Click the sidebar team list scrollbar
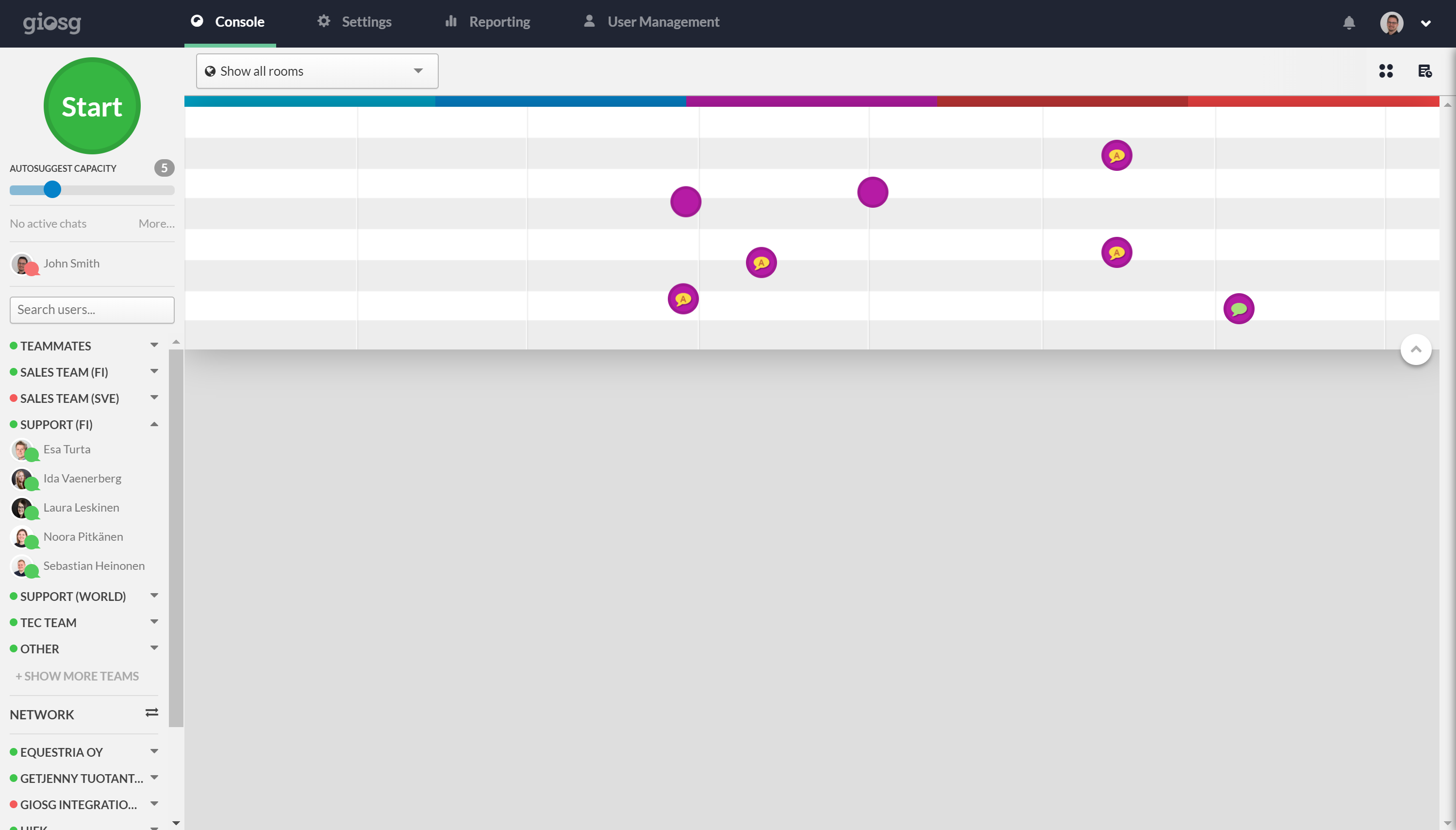Image resolution: width=1456 pixels, height=830 pixels. coord(176,538)
